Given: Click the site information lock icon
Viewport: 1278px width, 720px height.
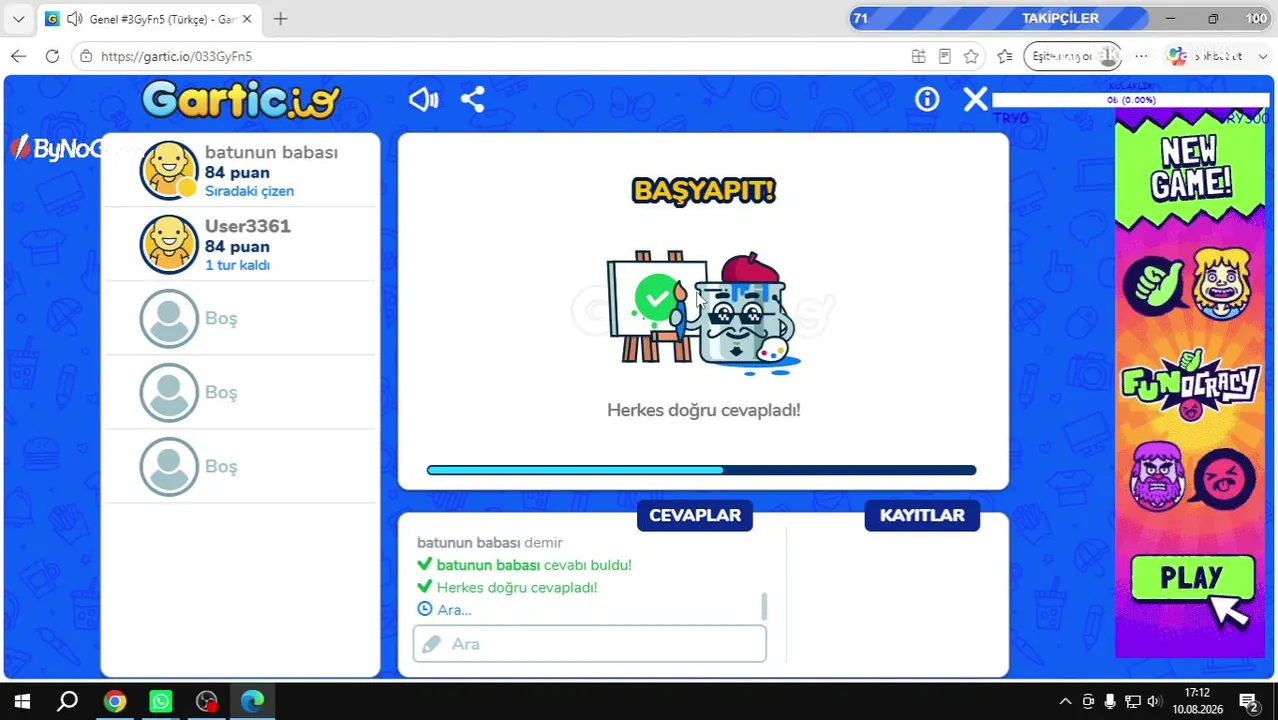Looking at the screenshot, I should (86, 56).
